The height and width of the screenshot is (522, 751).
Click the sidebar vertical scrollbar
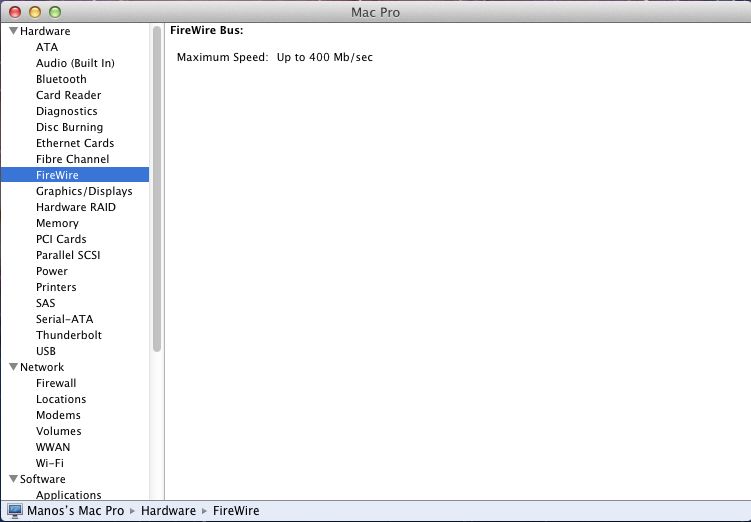[157, 189]
